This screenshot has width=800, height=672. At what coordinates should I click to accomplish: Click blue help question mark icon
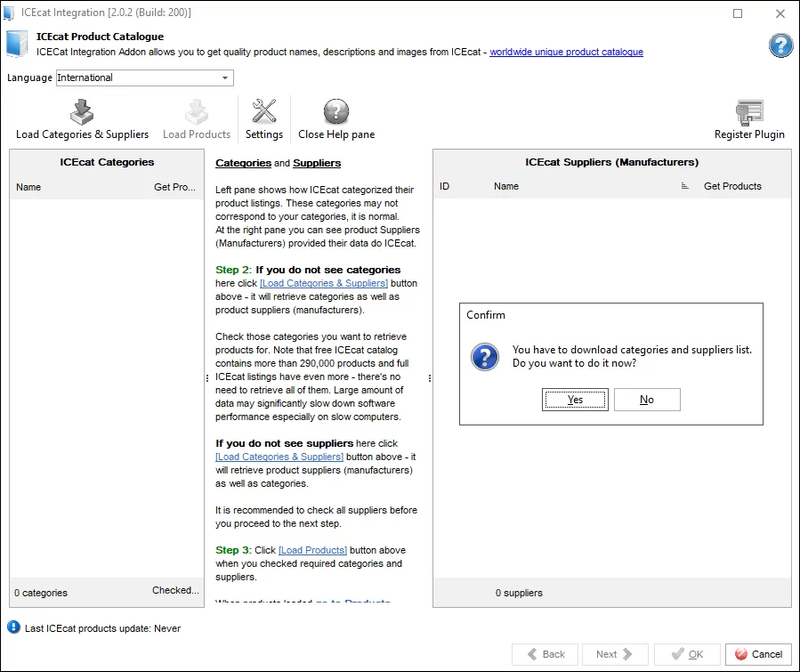[x=780, y=45]
